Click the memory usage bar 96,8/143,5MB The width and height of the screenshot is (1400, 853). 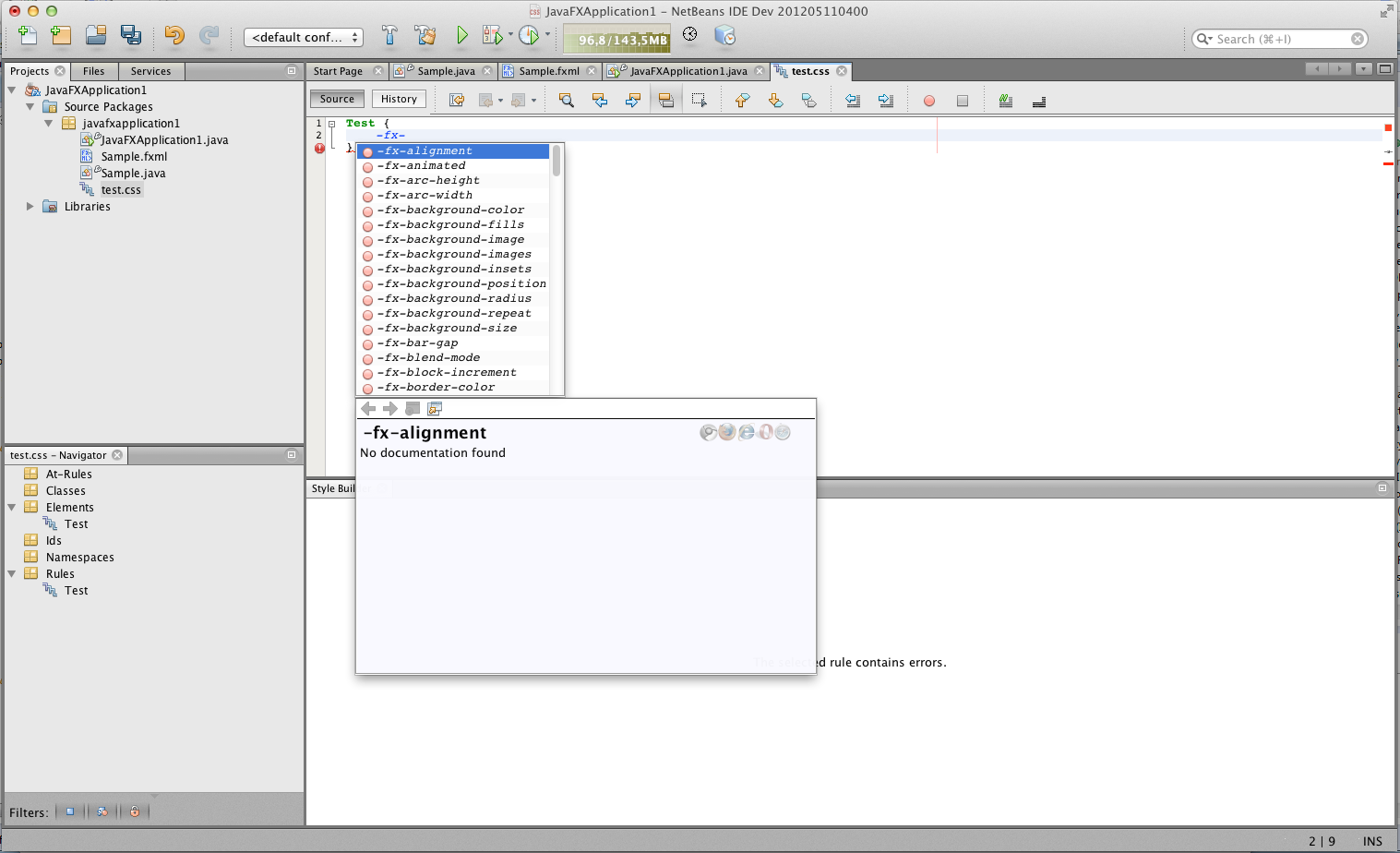[617, 39]
